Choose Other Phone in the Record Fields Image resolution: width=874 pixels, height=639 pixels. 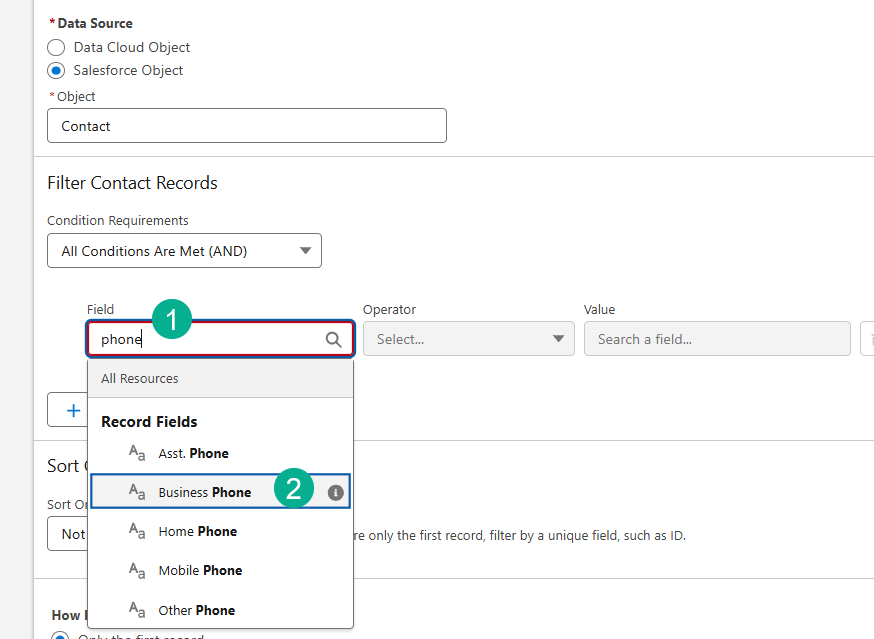pyautogui.click(x=197, y=610)
